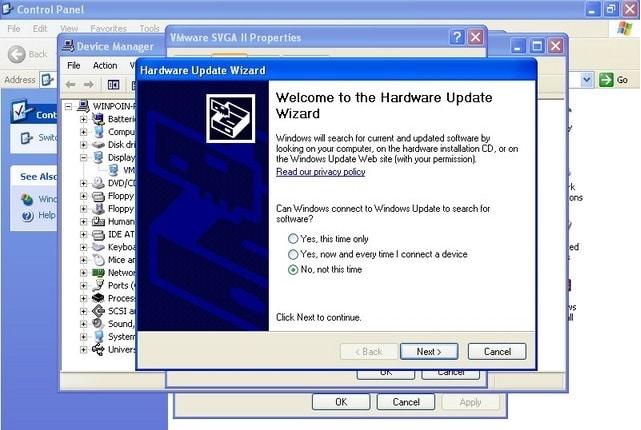Collapse the Display adapters category

pyautogui.click(x=83, y=157)
